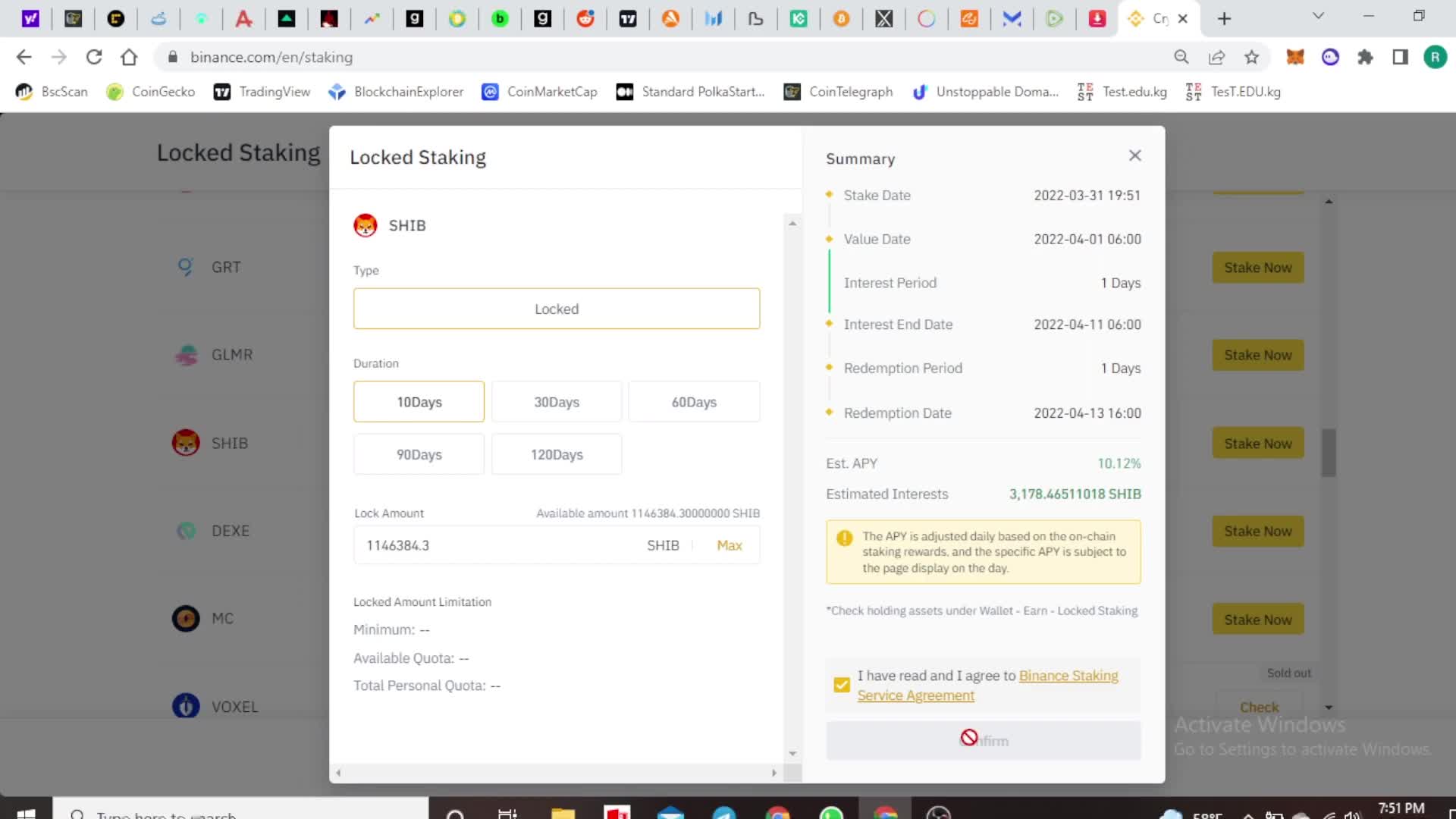Click the VOXEL coin icon in the list
The image size is (1456, 819).
[x=186, y=706]
